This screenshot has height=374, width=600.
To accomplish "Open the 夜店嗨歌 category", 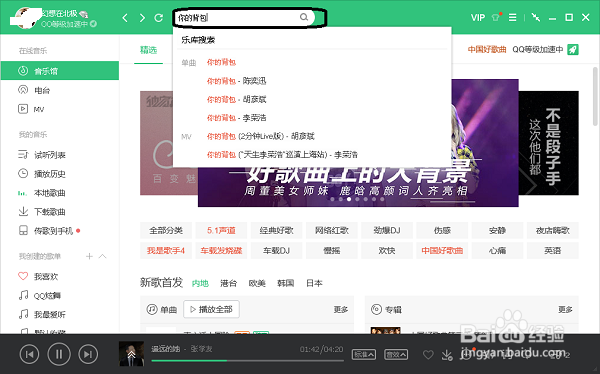I will (x=553, y=230).
